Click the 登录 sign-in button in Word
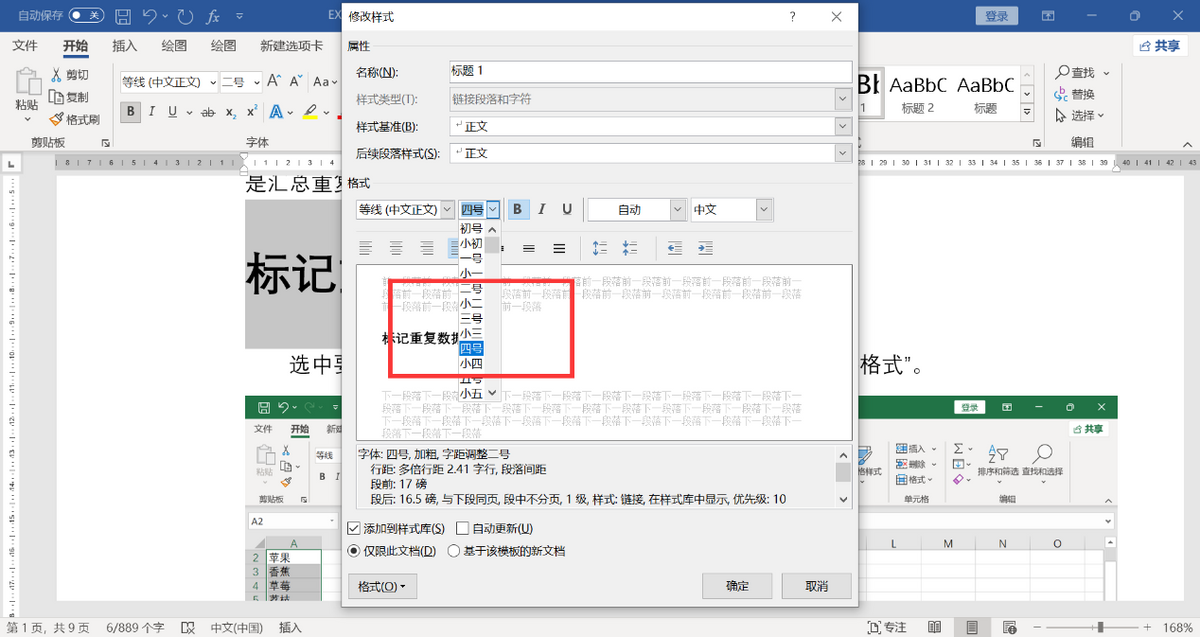The height and width of the screenshot is (637, 1200). point(997,16)
